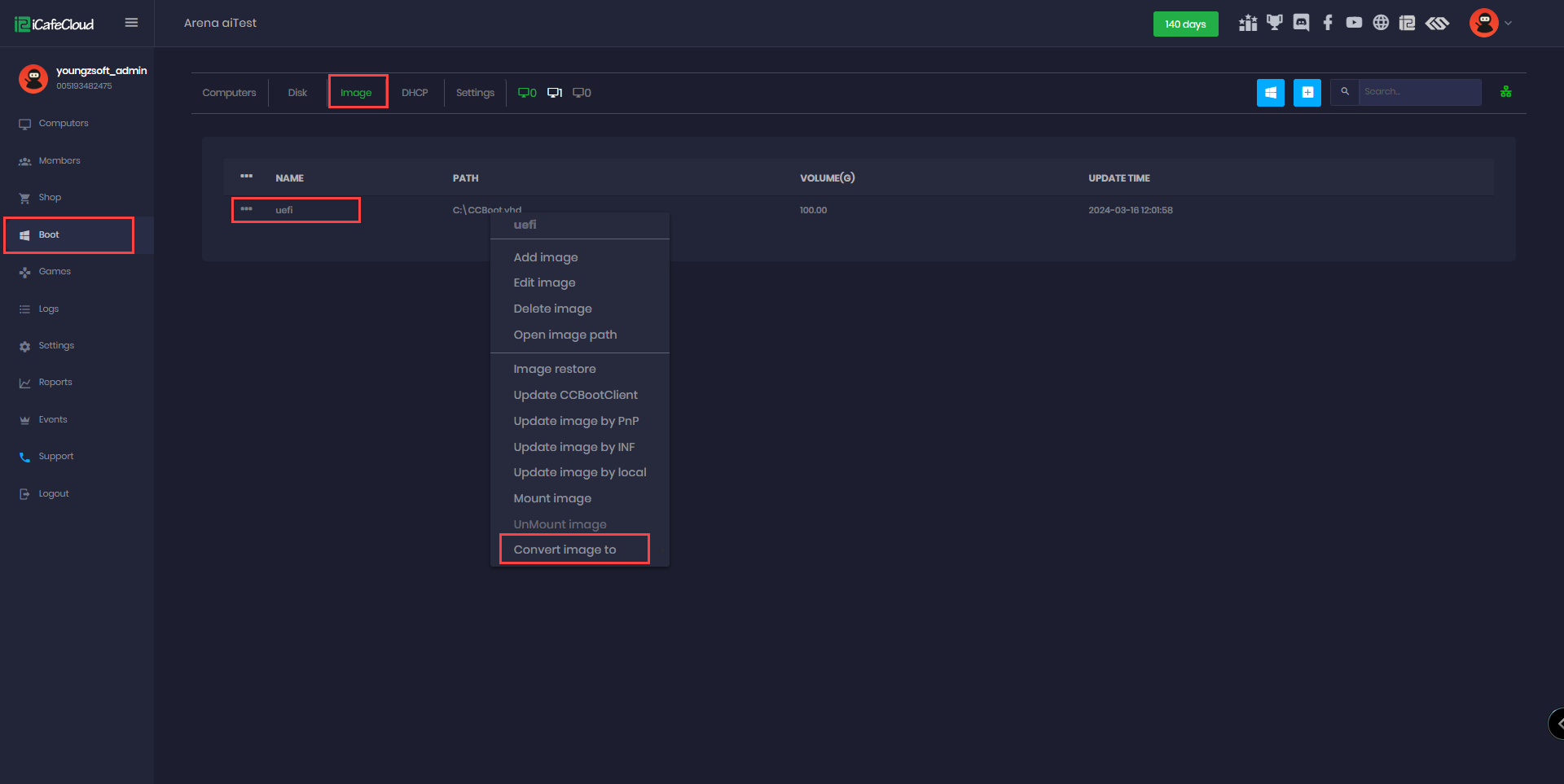This screenshot has height=784, width=1564.
Task: Click the trophy icon in header
Action: (x=1275, y=23)
